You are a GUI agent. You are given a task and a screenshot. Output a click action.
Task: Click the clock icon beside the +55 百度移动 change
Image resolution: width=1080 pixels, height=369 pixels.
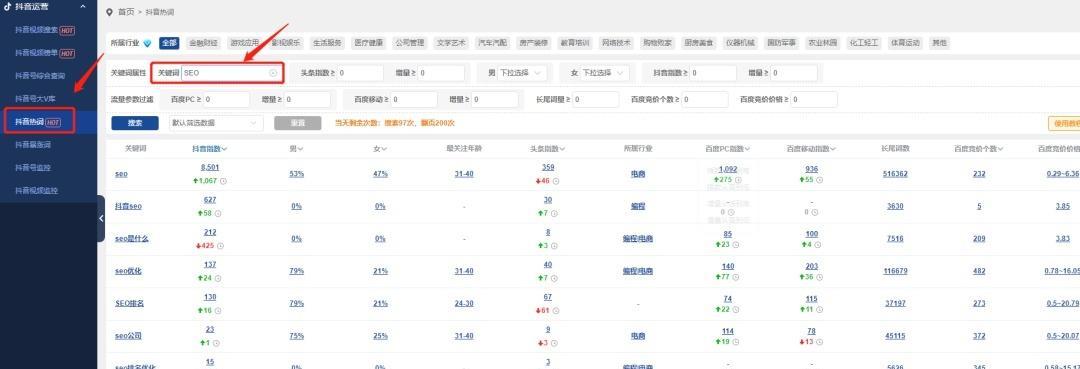coord(821,181)
